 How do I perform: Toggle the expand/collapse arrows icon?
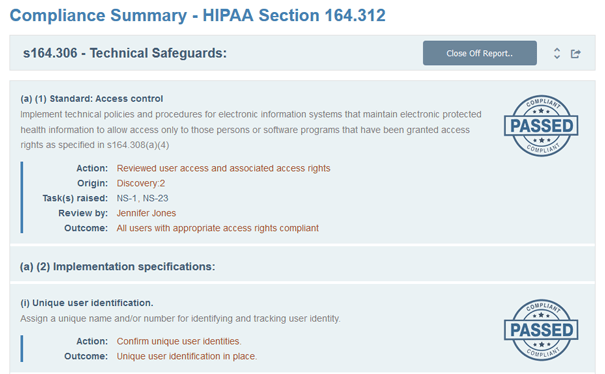(557, 53)
